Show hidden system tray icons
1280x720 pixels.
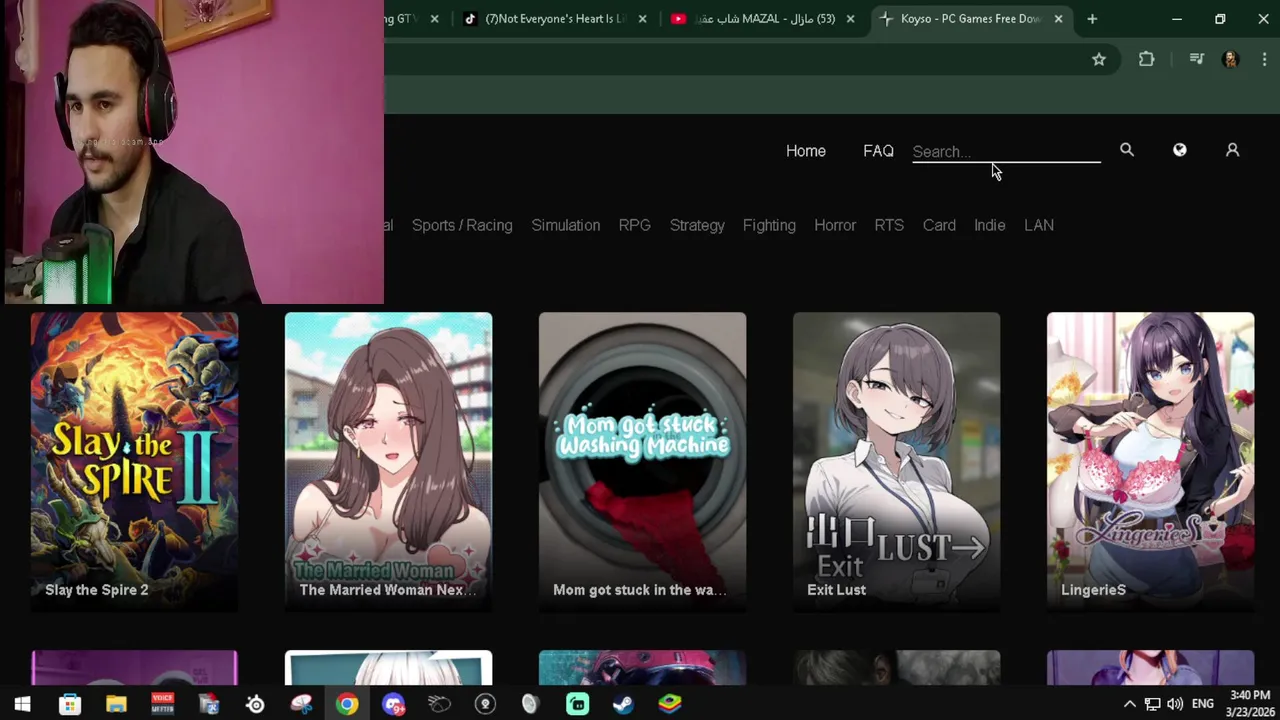(1130, 704)
